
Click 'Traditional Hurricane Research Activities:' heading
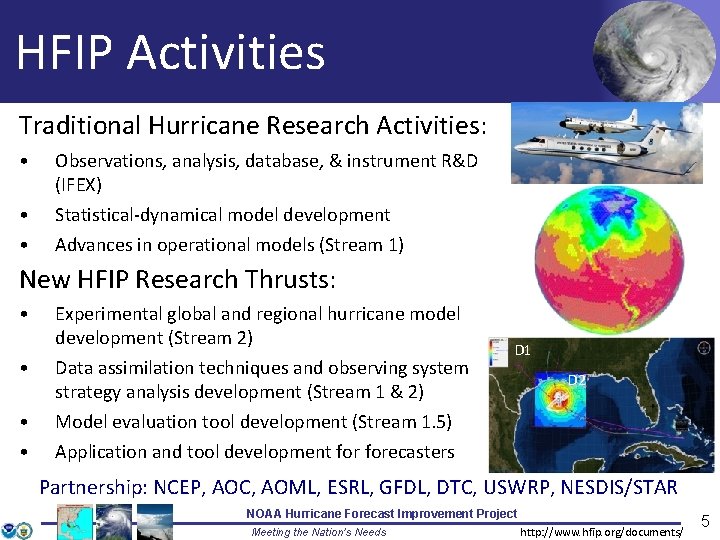253,125
